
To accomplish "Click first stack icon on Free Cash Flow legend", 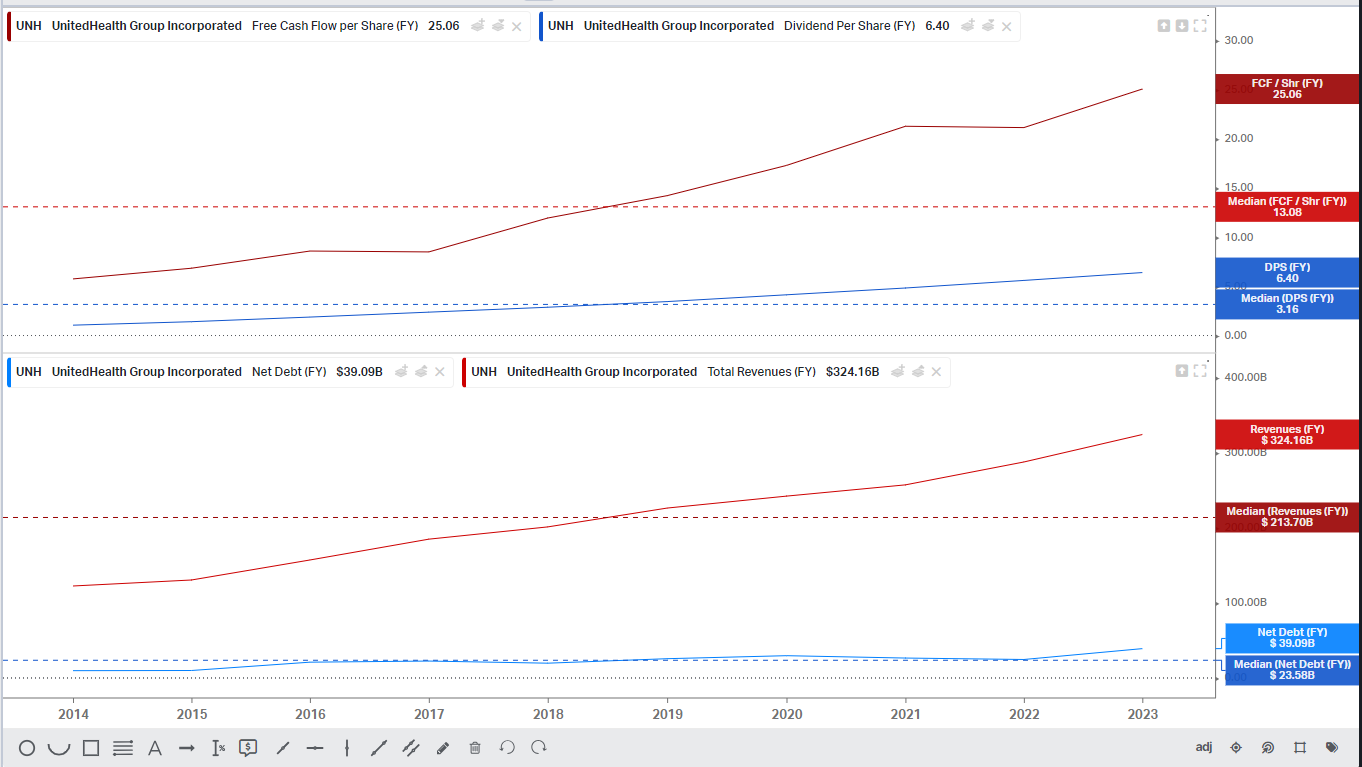I will point(478,26).
